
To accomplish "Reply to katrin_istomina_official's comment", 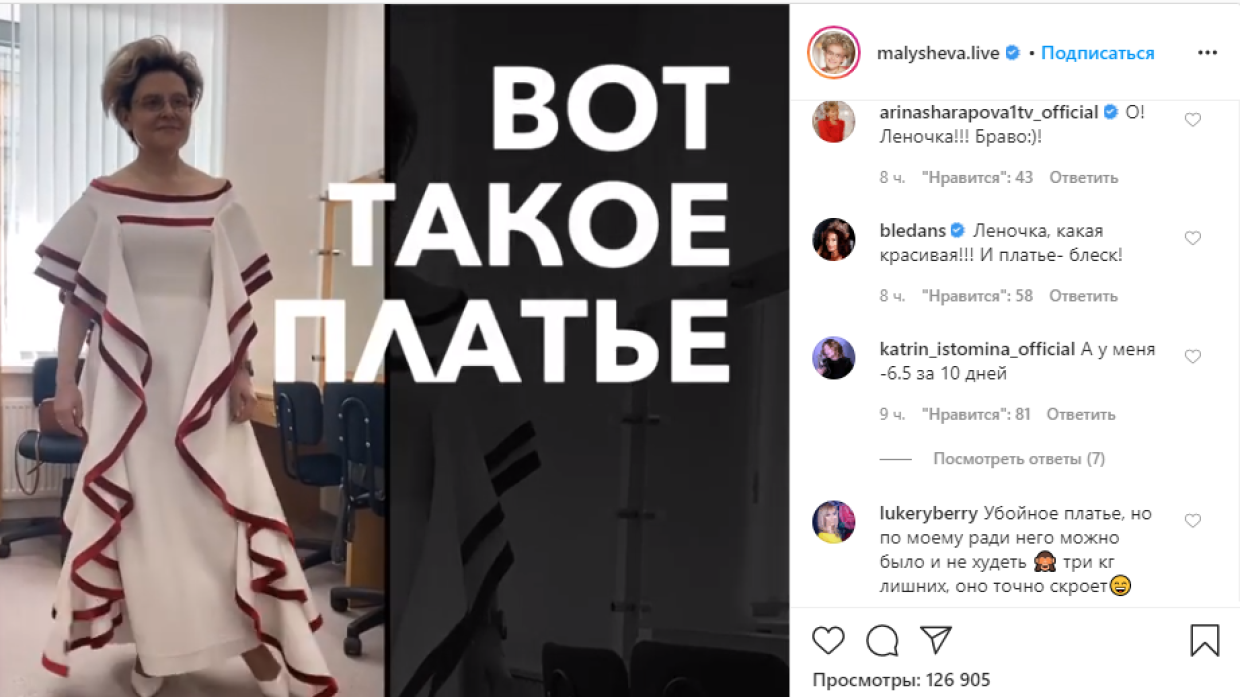I will (1081, 414).
